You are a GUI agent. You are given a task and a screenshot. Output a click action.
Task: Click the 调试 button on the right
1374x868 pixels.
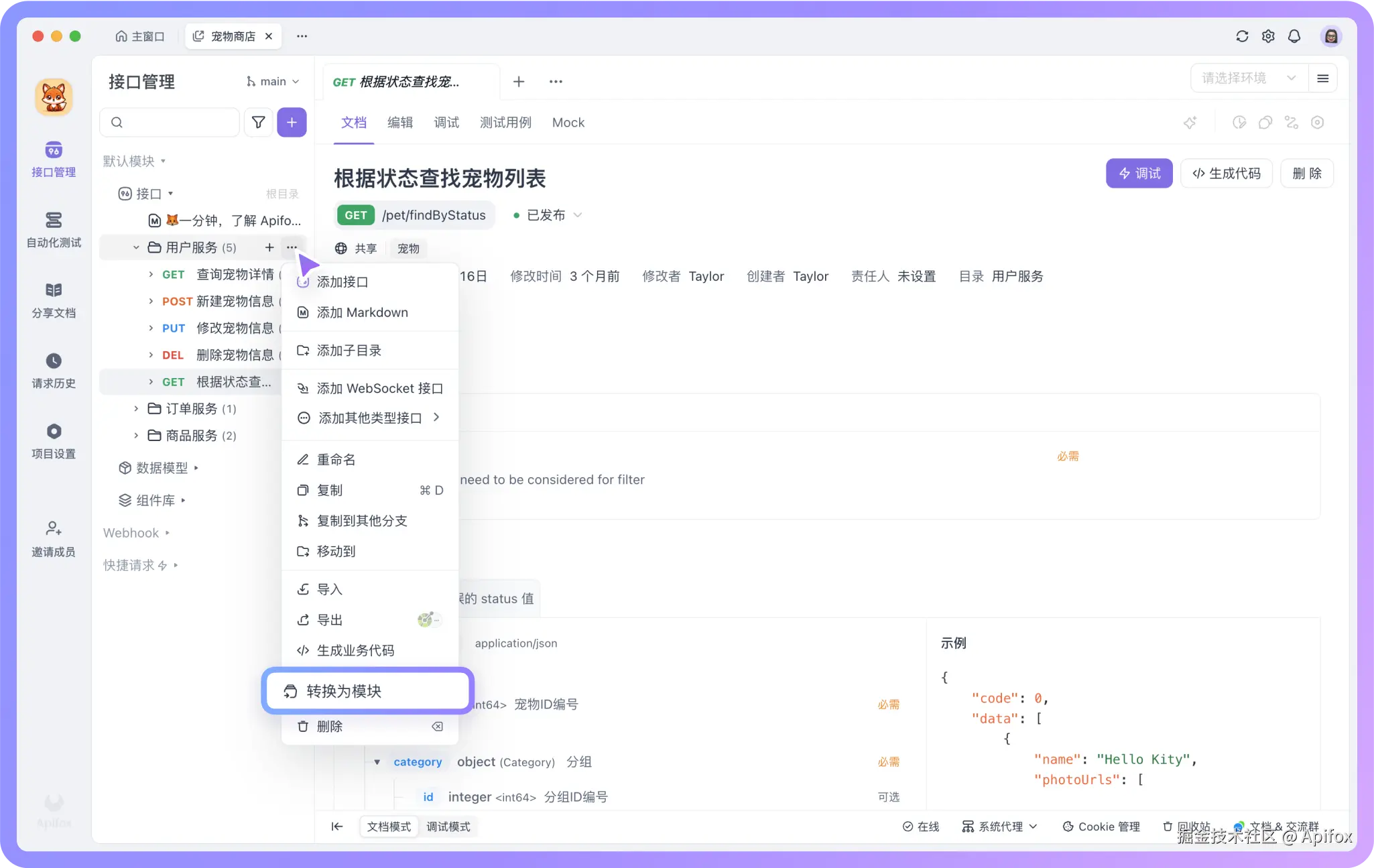(1138, 173)
